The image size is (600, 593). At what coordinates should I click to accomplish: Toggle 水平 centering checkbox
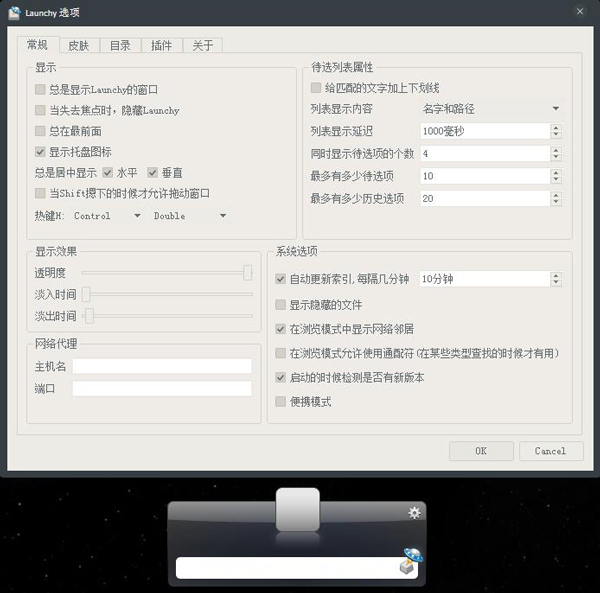point(108,173)
